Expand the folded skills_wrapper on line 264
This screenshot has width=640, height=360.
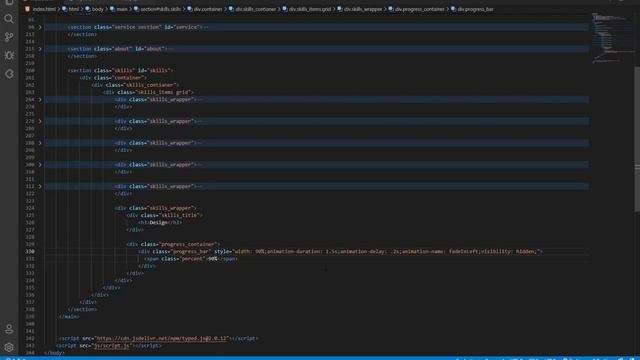(40, 100)
